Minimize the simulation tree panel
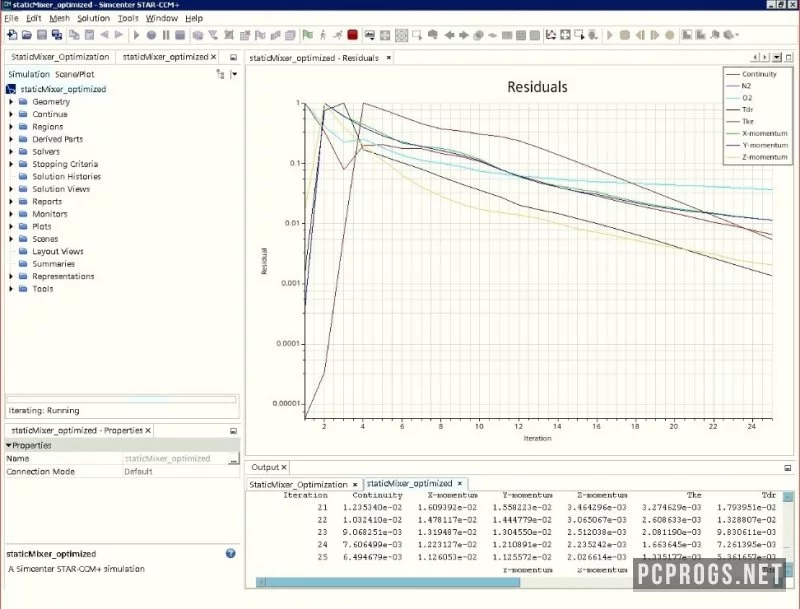The image size is (800, 609). click(233, 57)
